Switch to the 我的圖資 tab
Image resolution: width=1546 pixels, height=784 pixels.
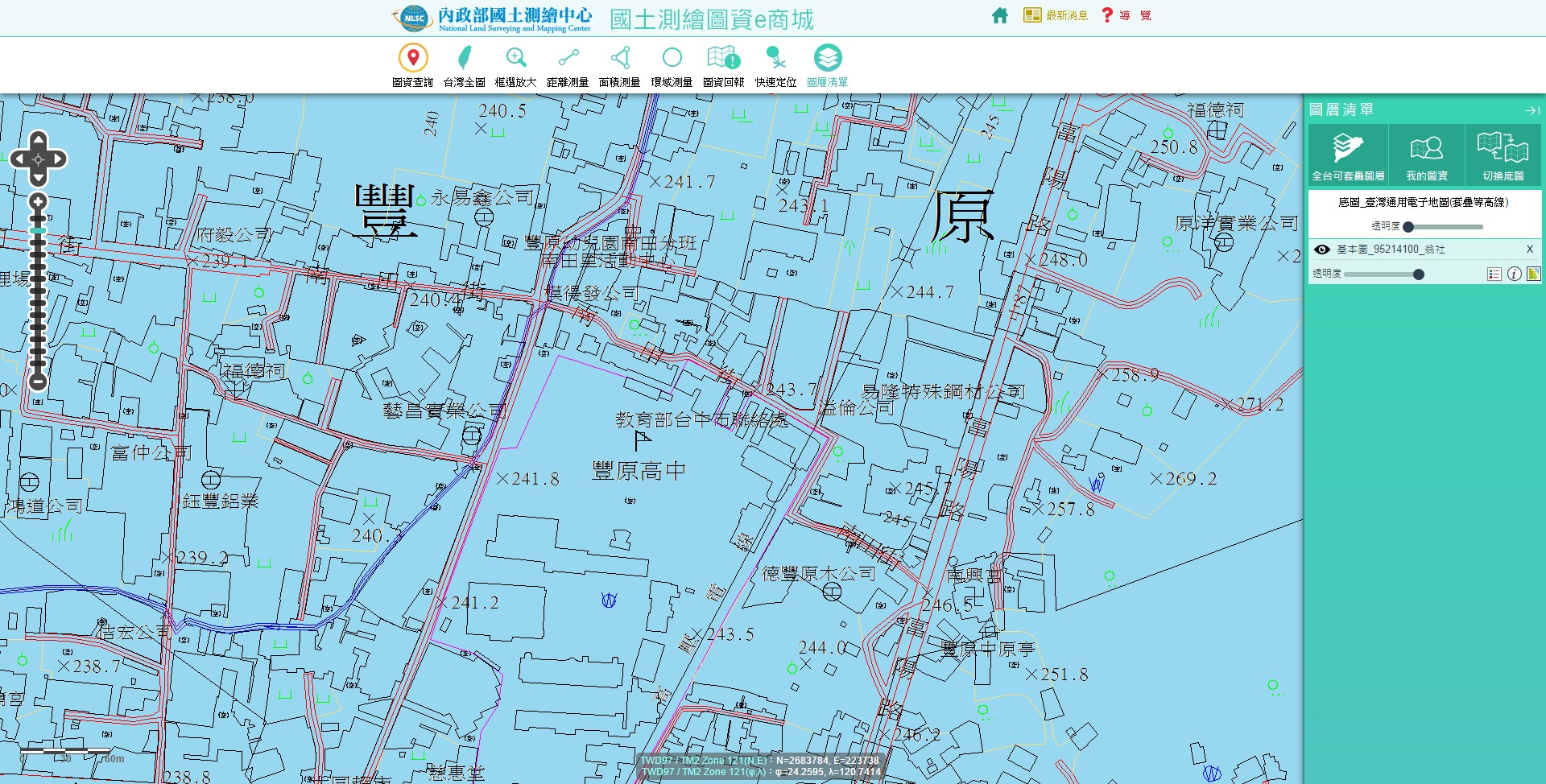point(1426,155)
